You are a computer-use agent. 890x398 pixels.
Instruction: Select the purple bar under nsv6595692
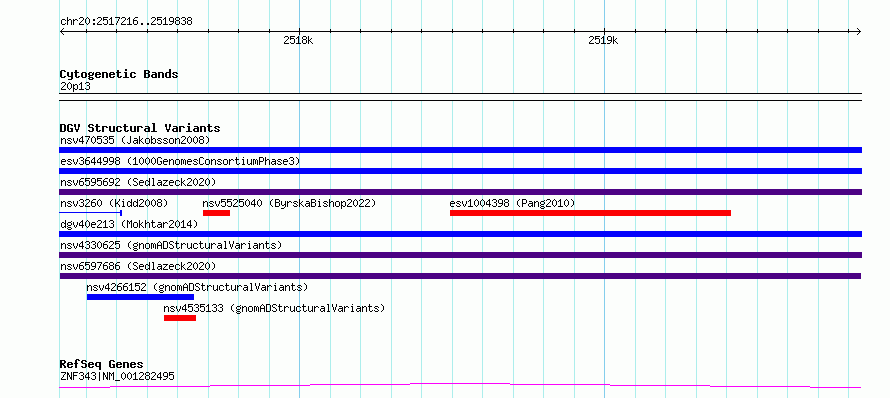460,192
